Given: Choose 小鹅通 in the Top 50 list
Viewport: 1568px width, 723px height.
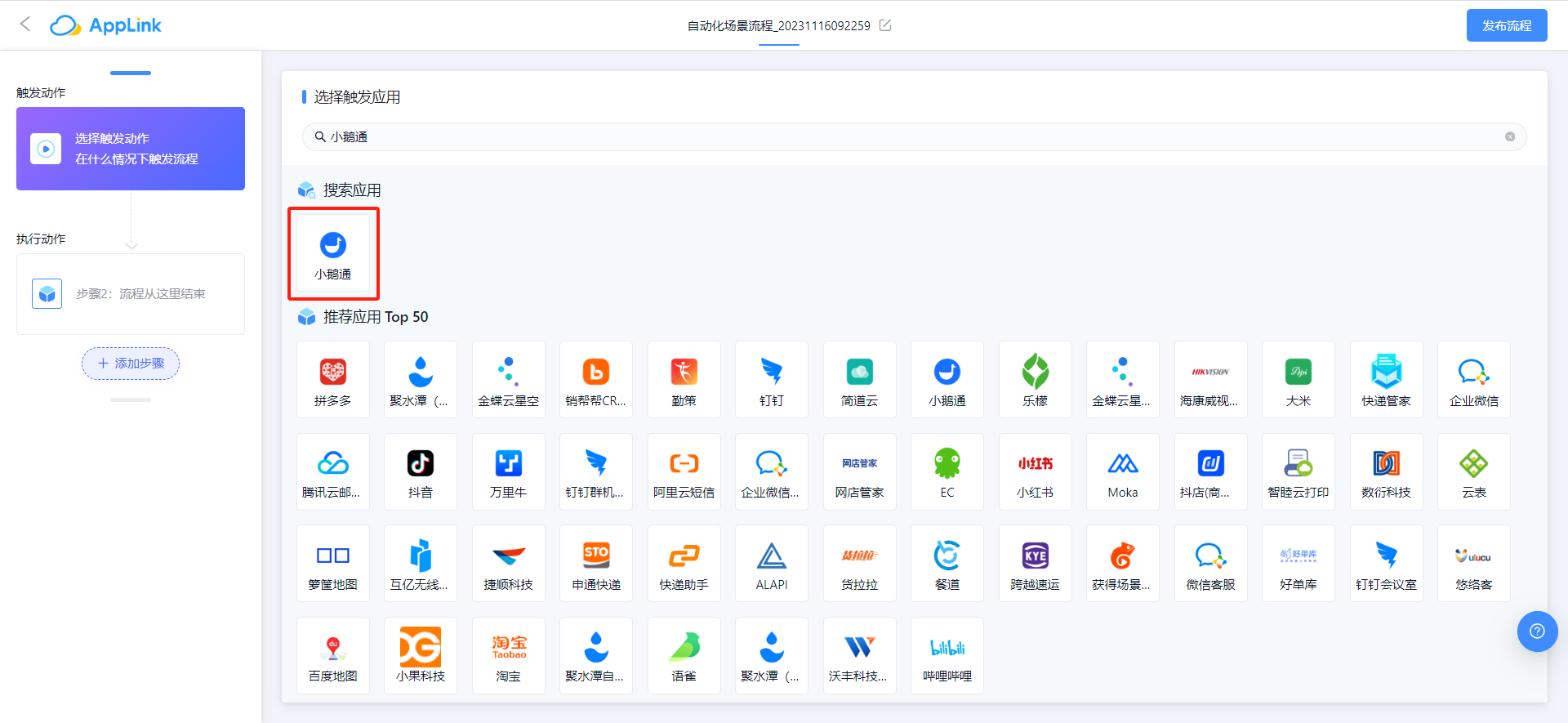Looking at the screenshot, I should 947,380.
